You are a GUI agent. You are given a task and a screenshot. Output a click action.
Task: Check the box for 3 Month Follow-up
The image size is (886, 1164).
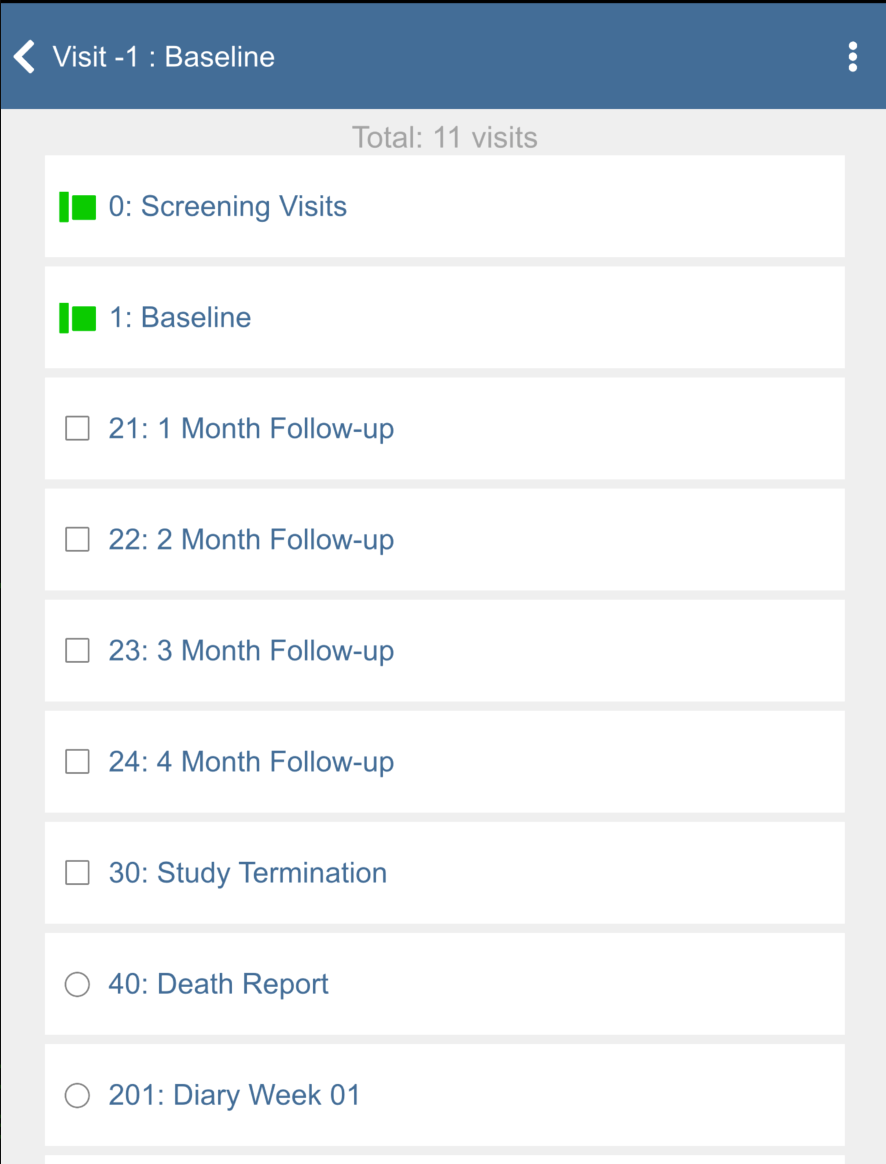point(77,651)
